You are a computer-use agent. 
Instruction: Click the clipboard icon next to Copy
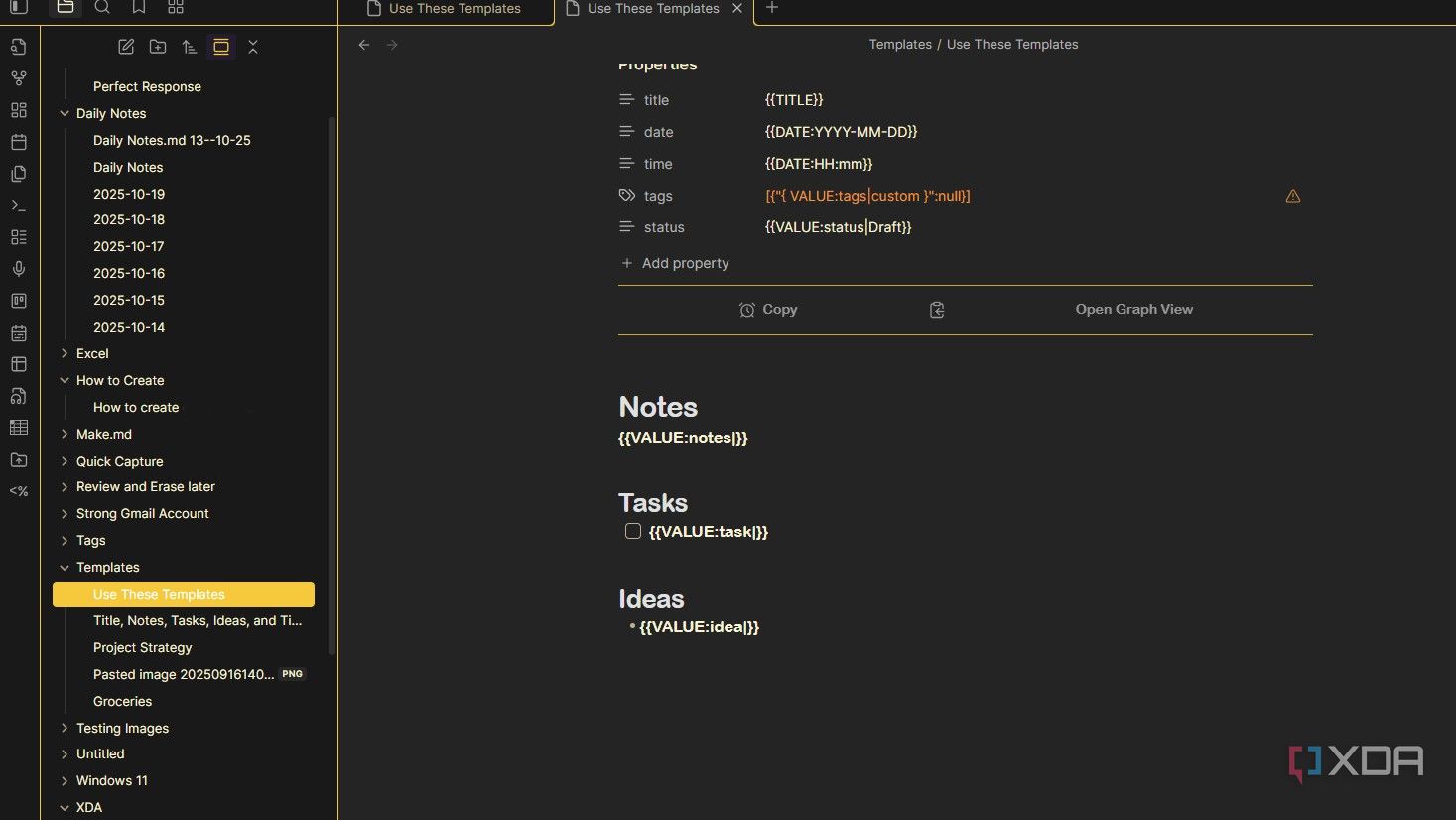[937, 310]
